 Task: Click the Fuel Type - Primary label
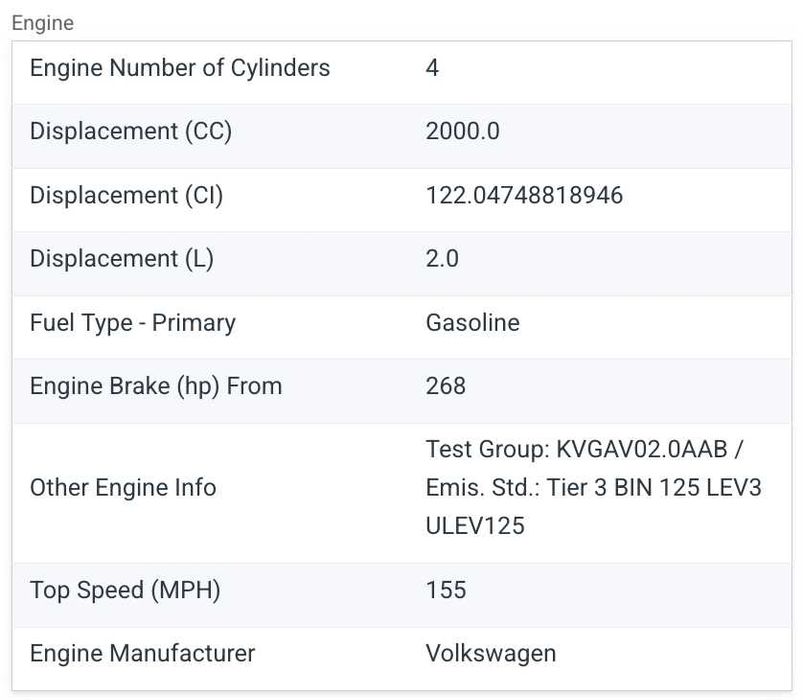133,323
